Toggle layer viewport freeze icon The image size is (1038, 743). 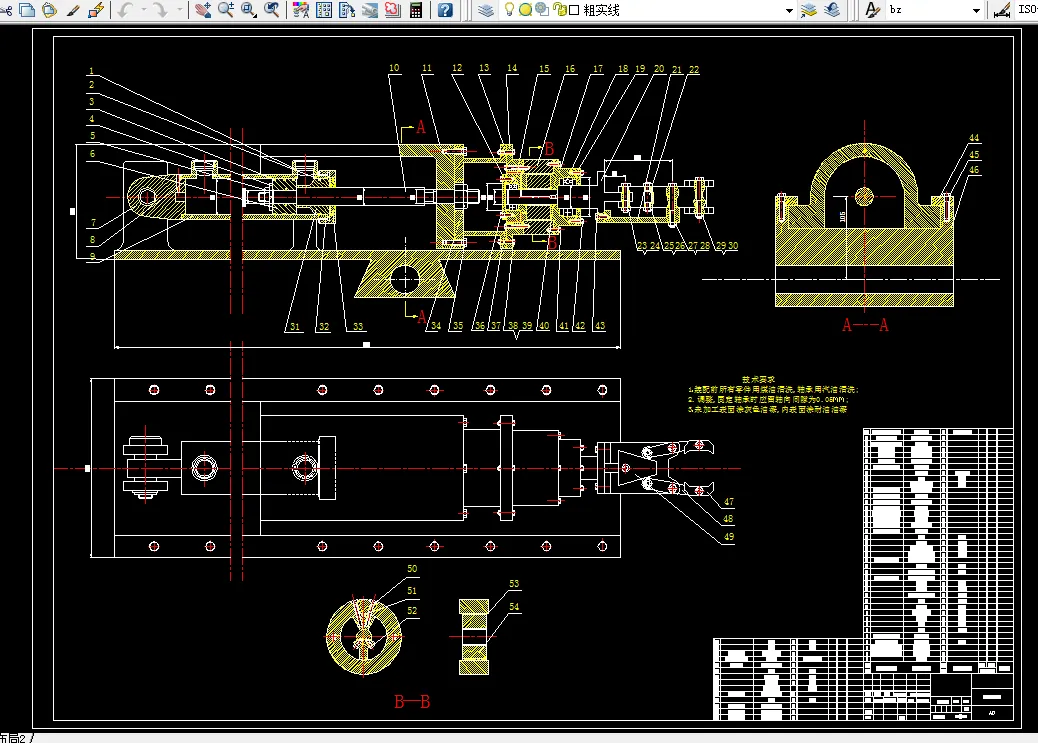[542, 9]
